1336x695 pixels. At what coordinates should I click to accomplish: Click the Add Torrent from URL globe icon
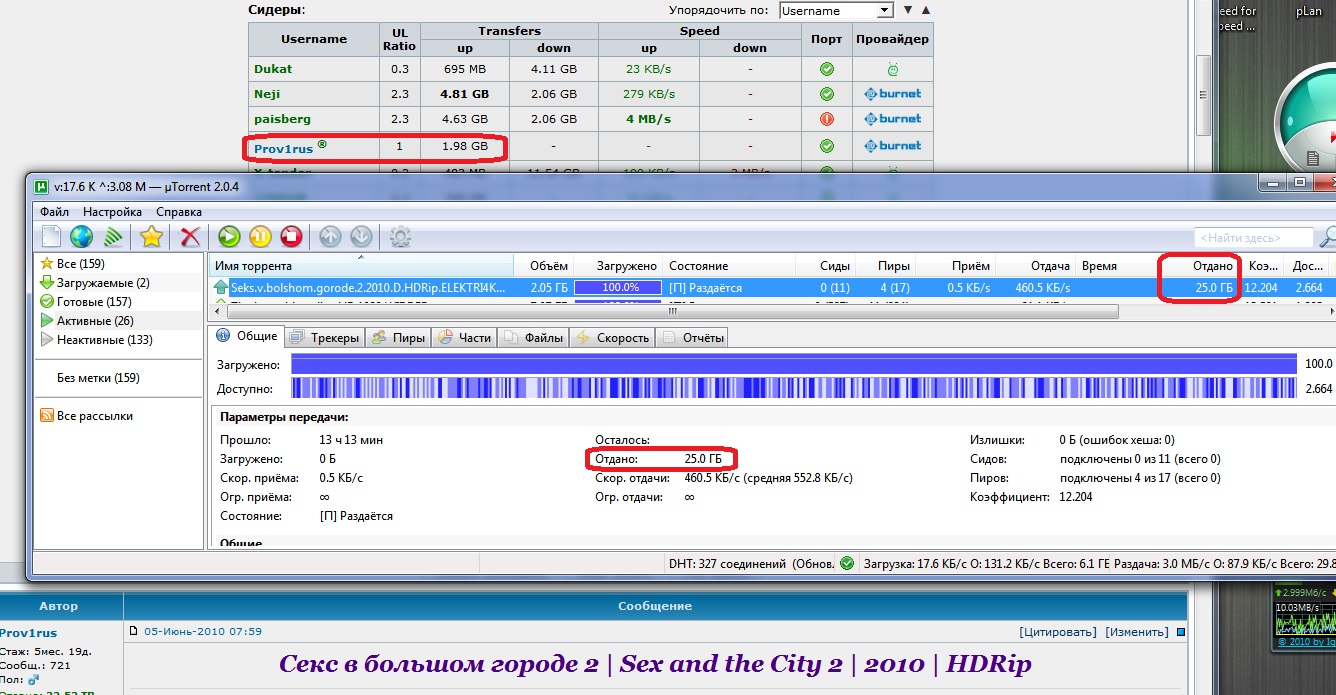(81, 237)
